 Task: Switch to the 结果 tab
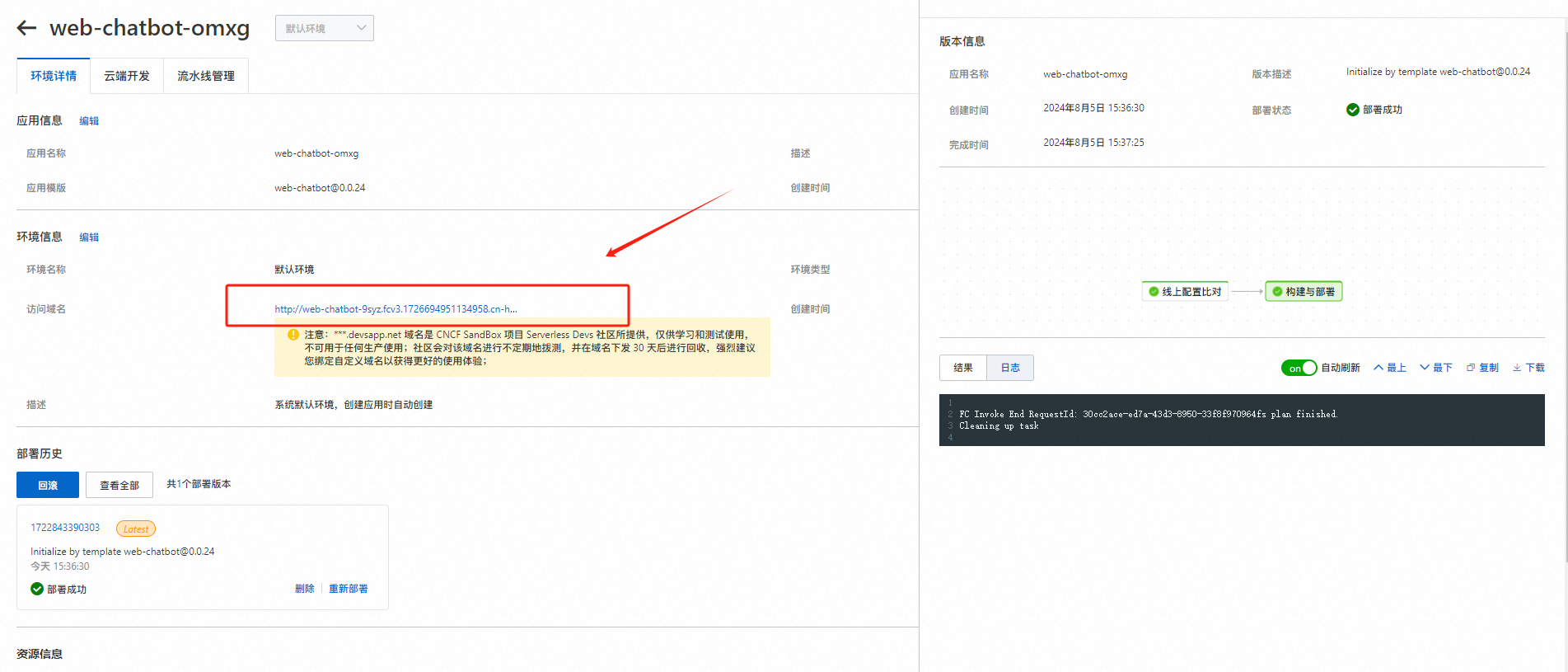point(963,368)
